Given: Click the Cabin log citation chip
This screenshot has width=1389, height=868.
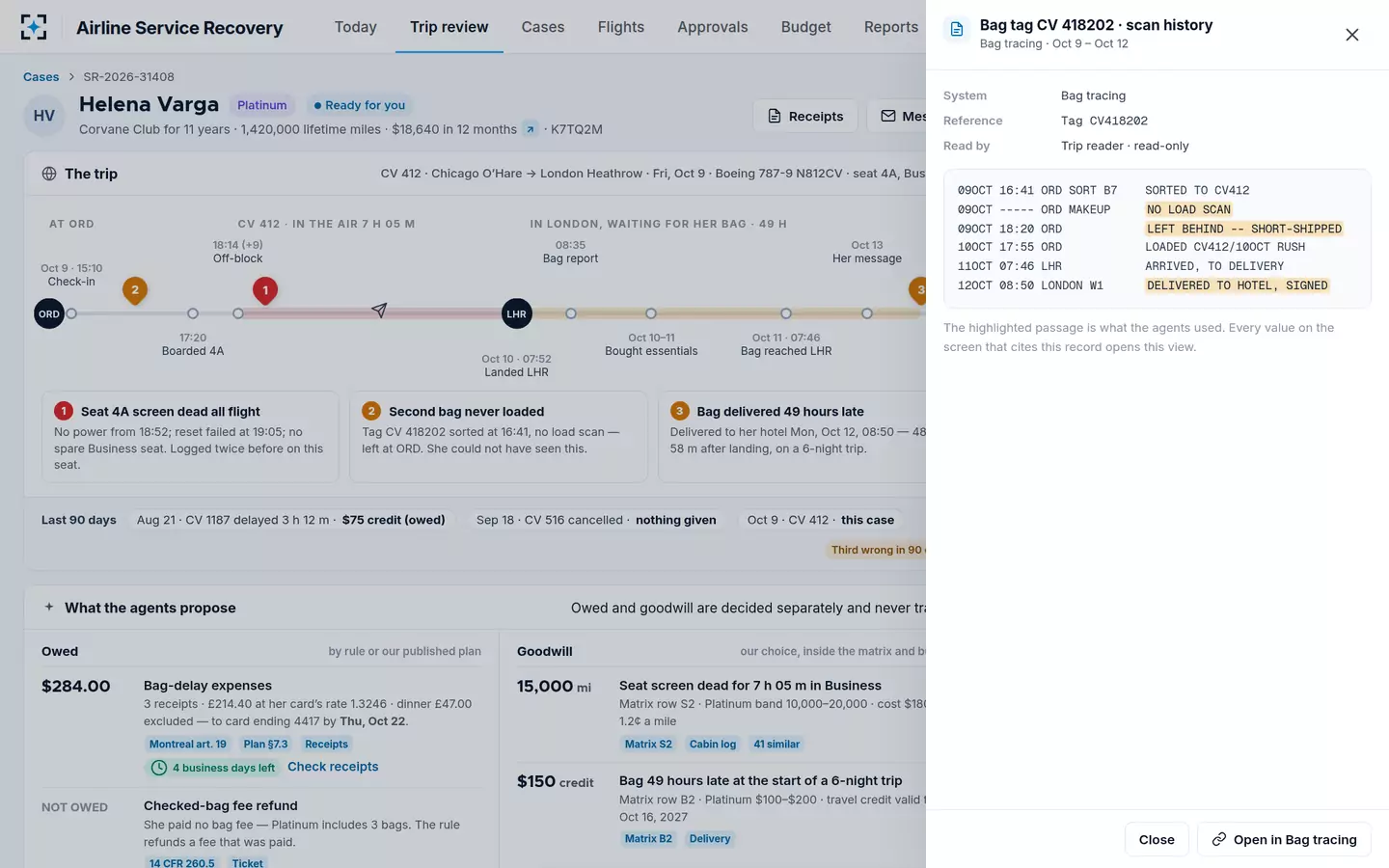Looking at the screenshot, I should pos(713,745).
